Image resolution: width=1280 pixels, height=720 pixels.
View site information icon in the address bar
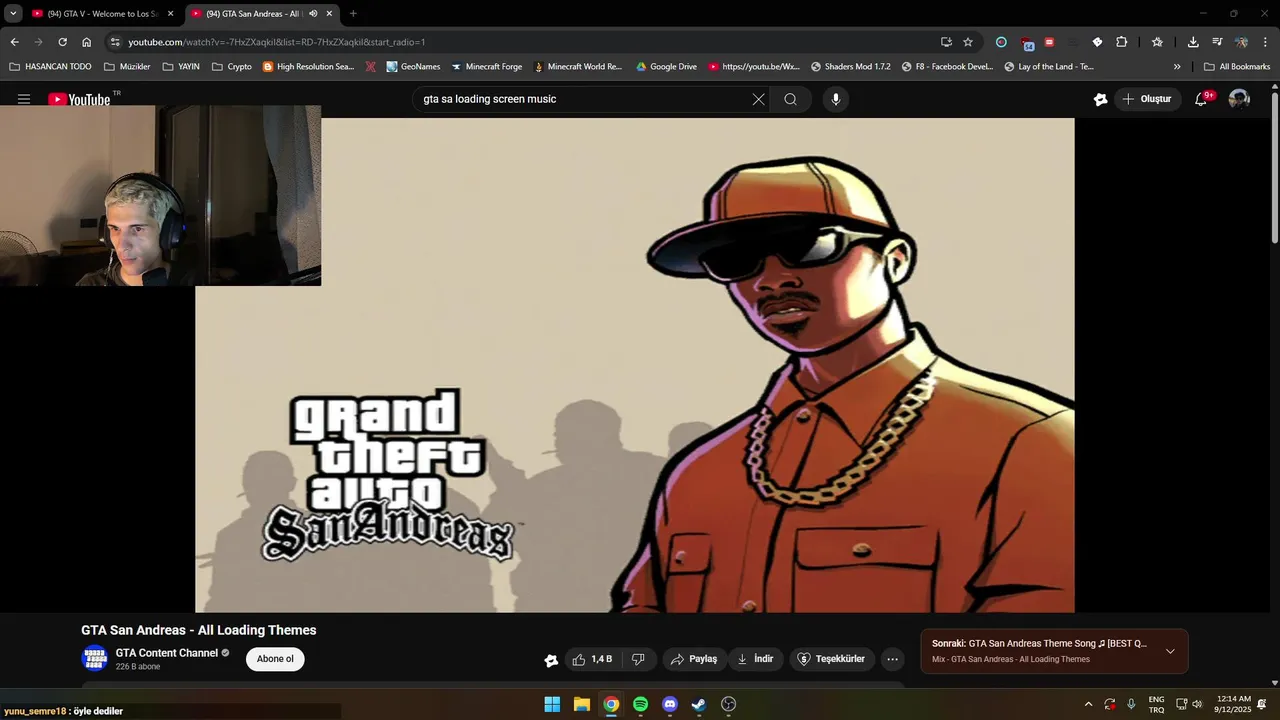click(115, 42)
